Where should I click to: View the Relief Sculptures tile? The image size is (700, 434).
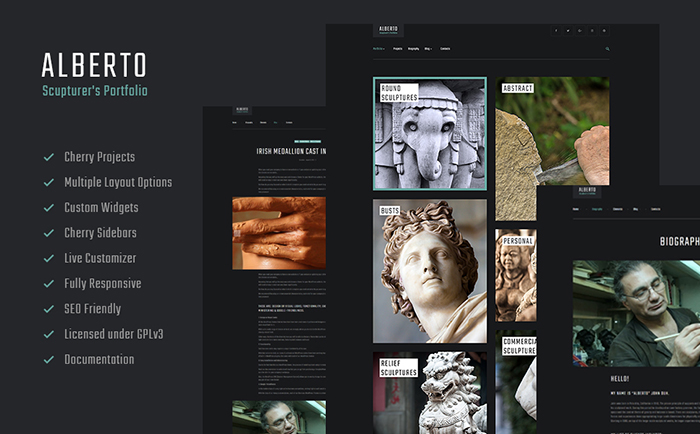(430, 393)
